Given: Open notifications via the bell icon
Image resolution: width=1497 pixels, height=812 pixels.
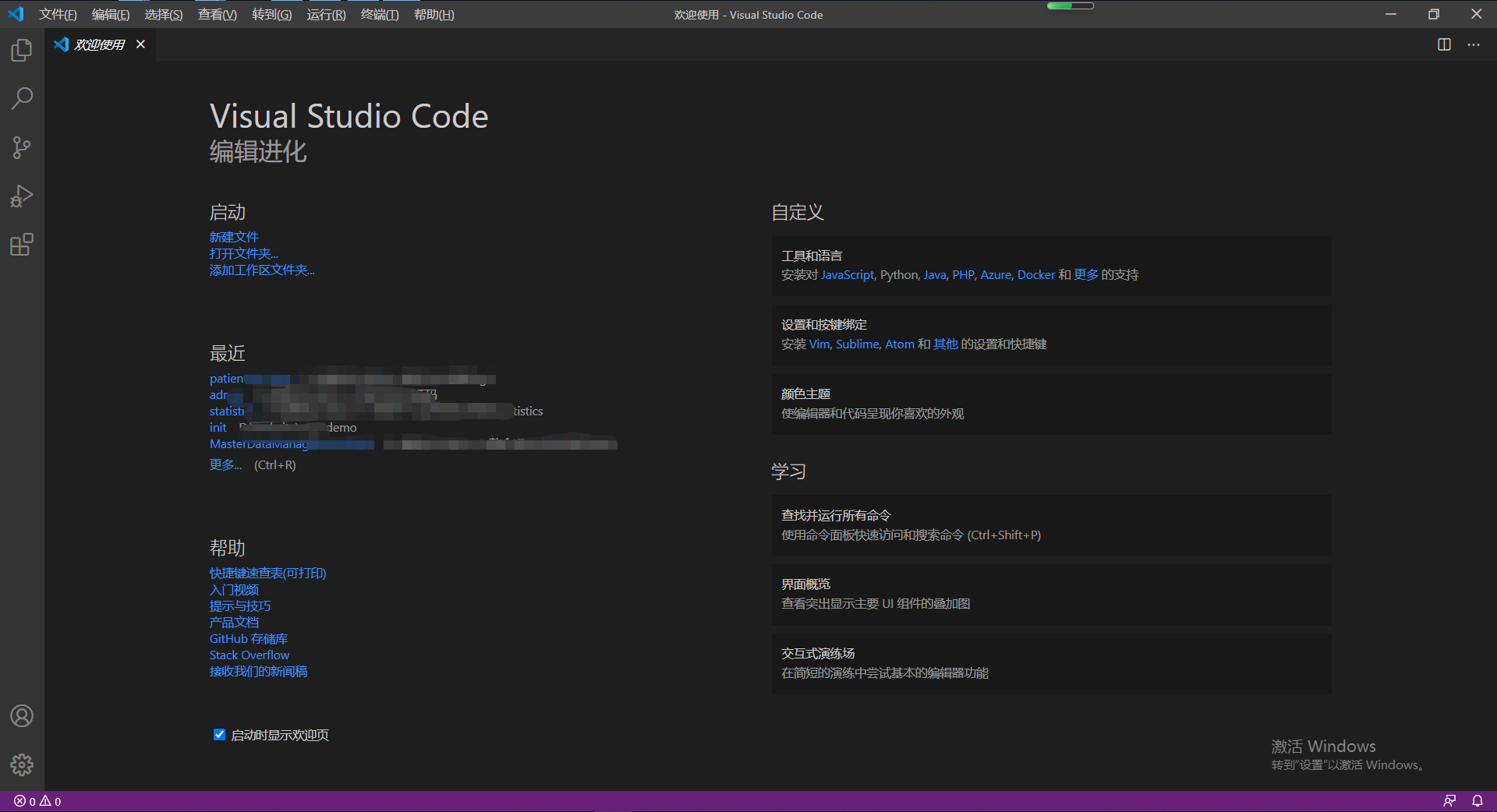Looking at the screenshot, I should (x=1478, y=801).
